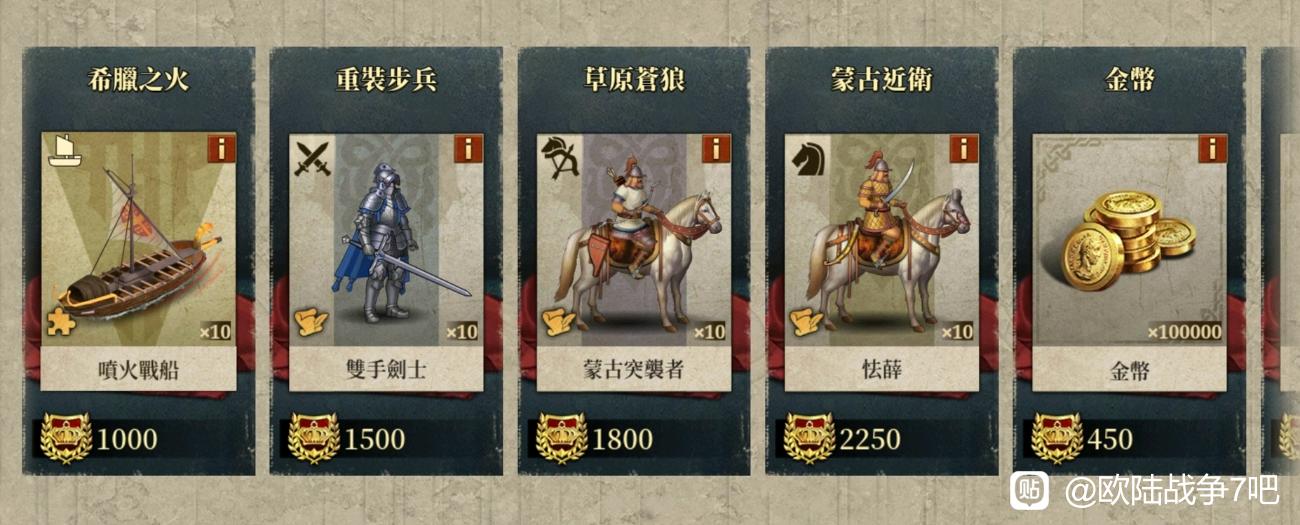The height and width of the screenshot is (525, 1300).
Task: Tap the info icon on 怯薛 card
Action: click(965, 149)
